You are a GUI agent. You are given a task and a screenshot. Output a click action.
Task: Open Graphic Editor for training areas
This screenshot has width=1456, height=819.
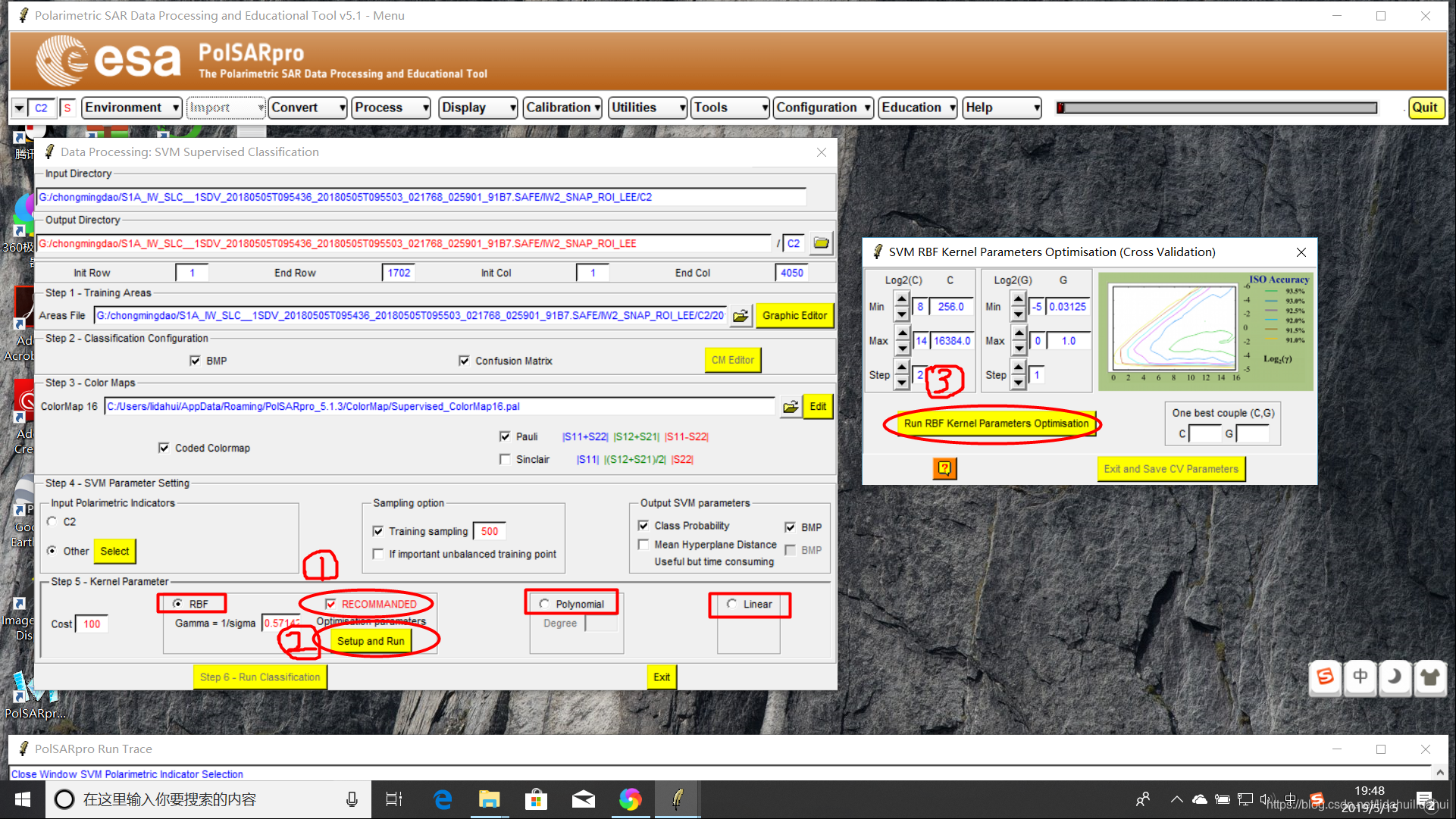point(794,316)
